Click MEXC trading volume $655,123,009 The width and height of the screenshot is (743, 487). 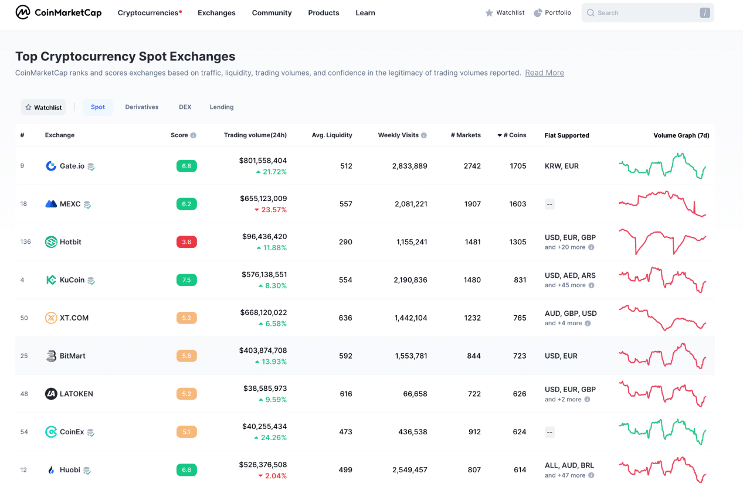(263, 198)
